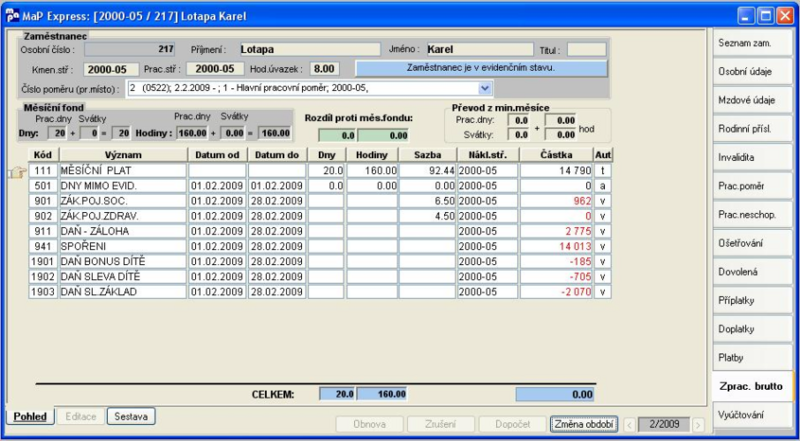This screenshot has height=441, width=800.
Task: Select the ZÁK.POJ.ZDRAV. row
Action: [320, 216]
